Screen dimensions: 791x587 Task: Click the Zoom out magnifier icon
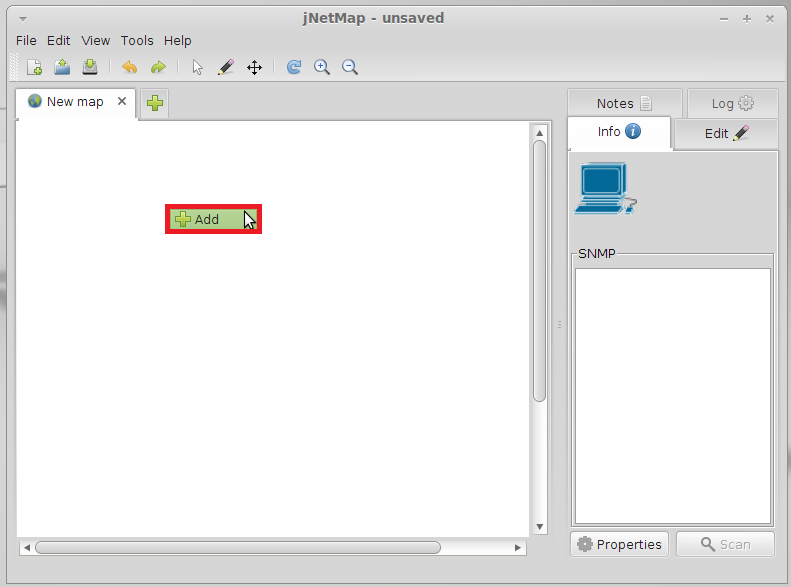(350, 67)
